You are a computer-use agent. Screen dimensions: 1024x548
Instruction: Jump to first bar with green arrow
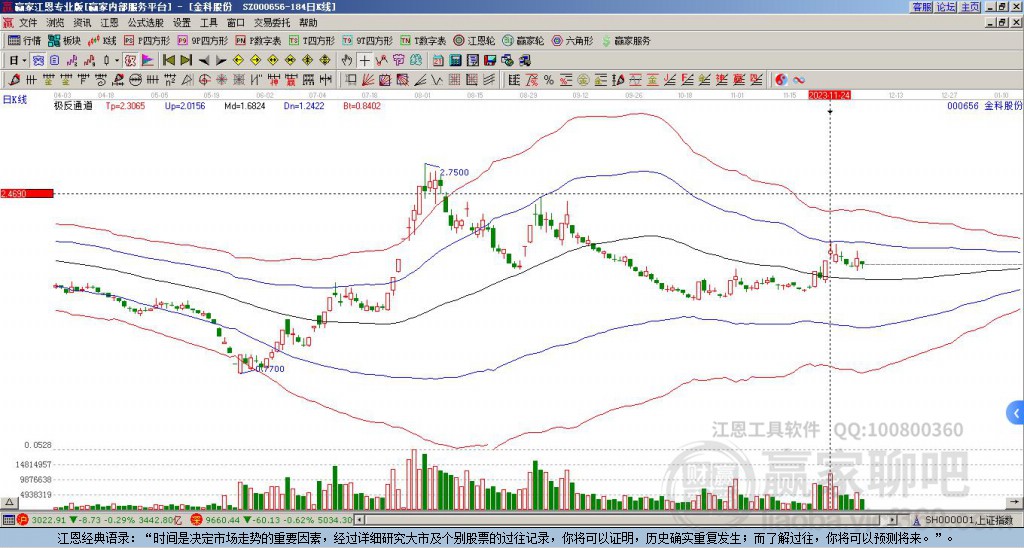pos(168,60)
